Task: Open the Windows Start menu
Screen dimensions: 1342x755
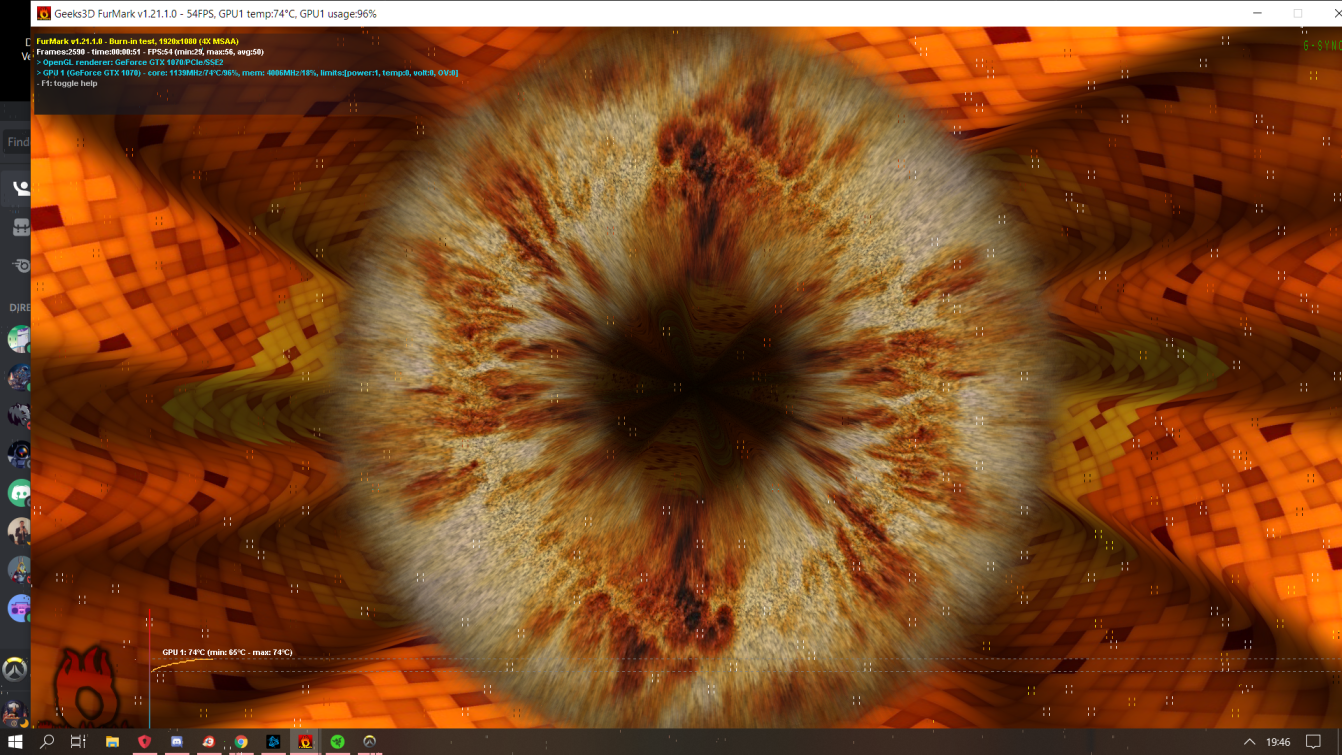Action: [x=15, y=742]
